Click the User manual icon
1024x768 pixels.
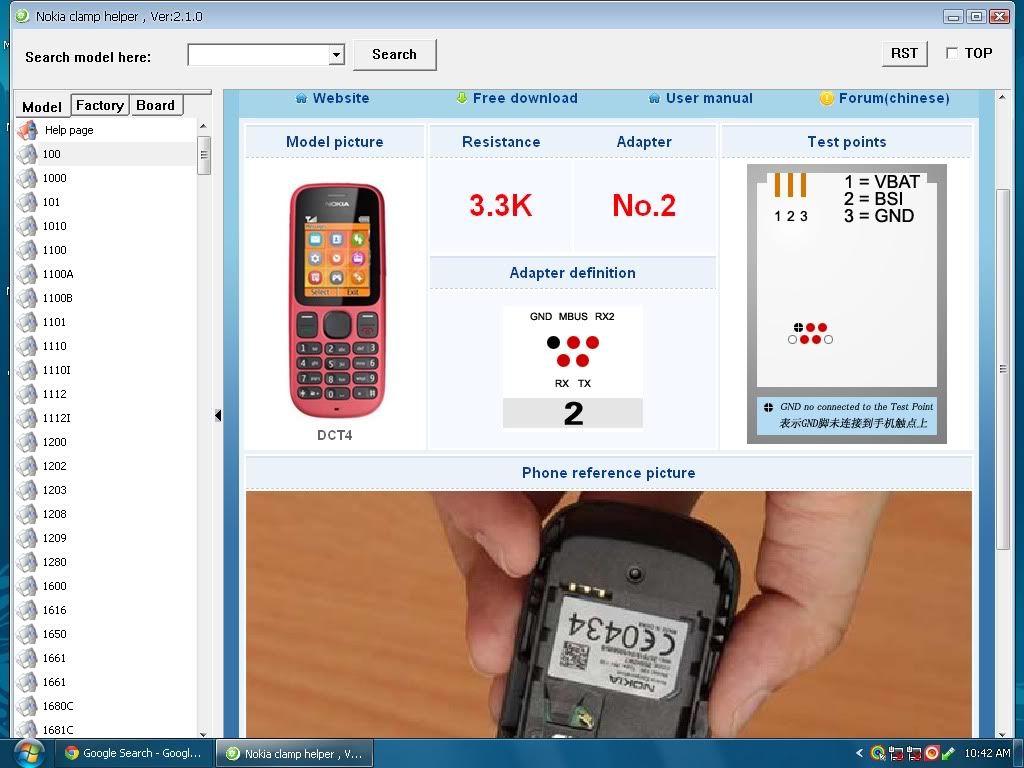(654, 98)
